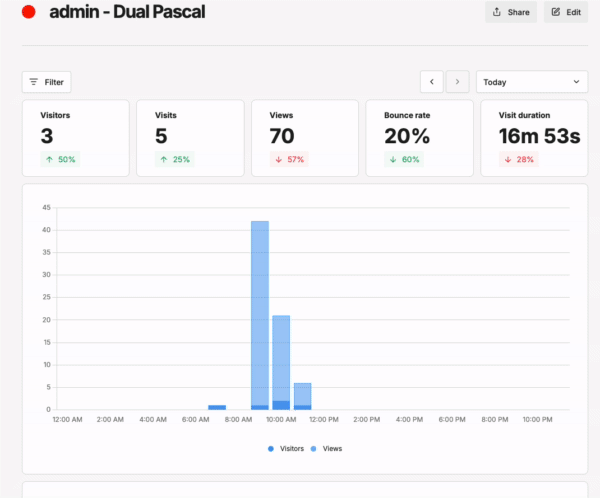Click the Edit button
The image size is (600, 498).
click(566, 12)
